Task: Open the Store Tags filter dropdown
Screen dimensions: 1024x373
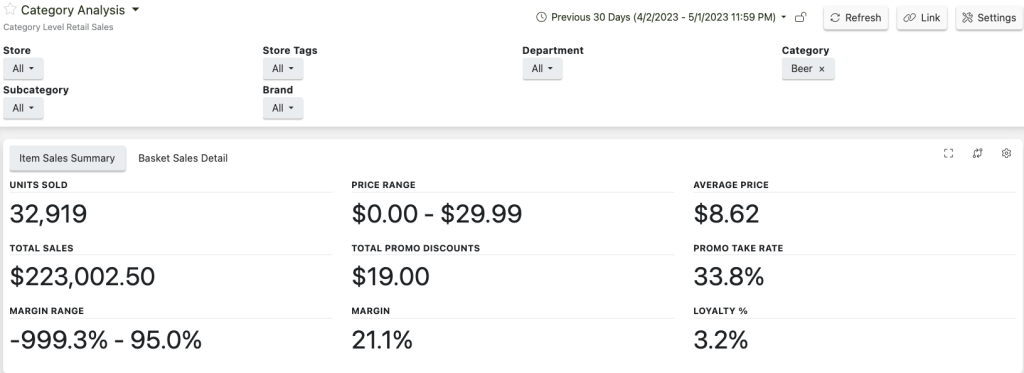Action: 283,69
